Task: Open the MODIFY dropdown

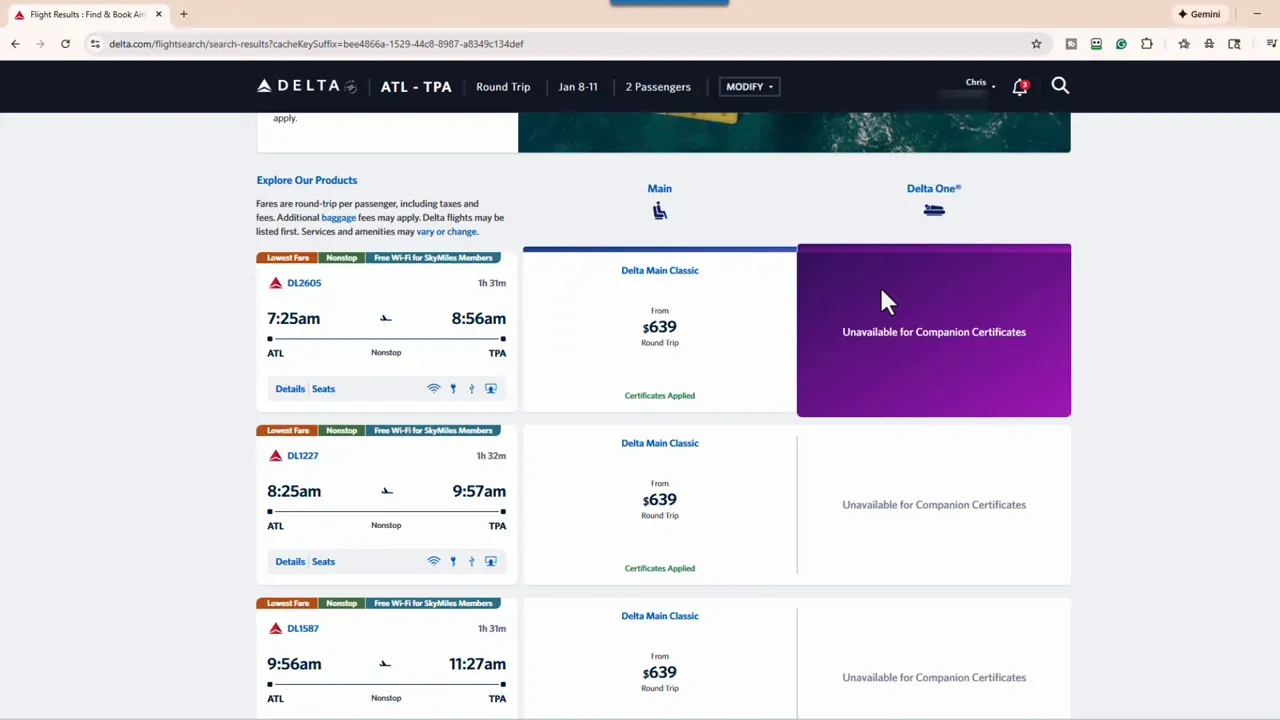Action: coord(748,86)
